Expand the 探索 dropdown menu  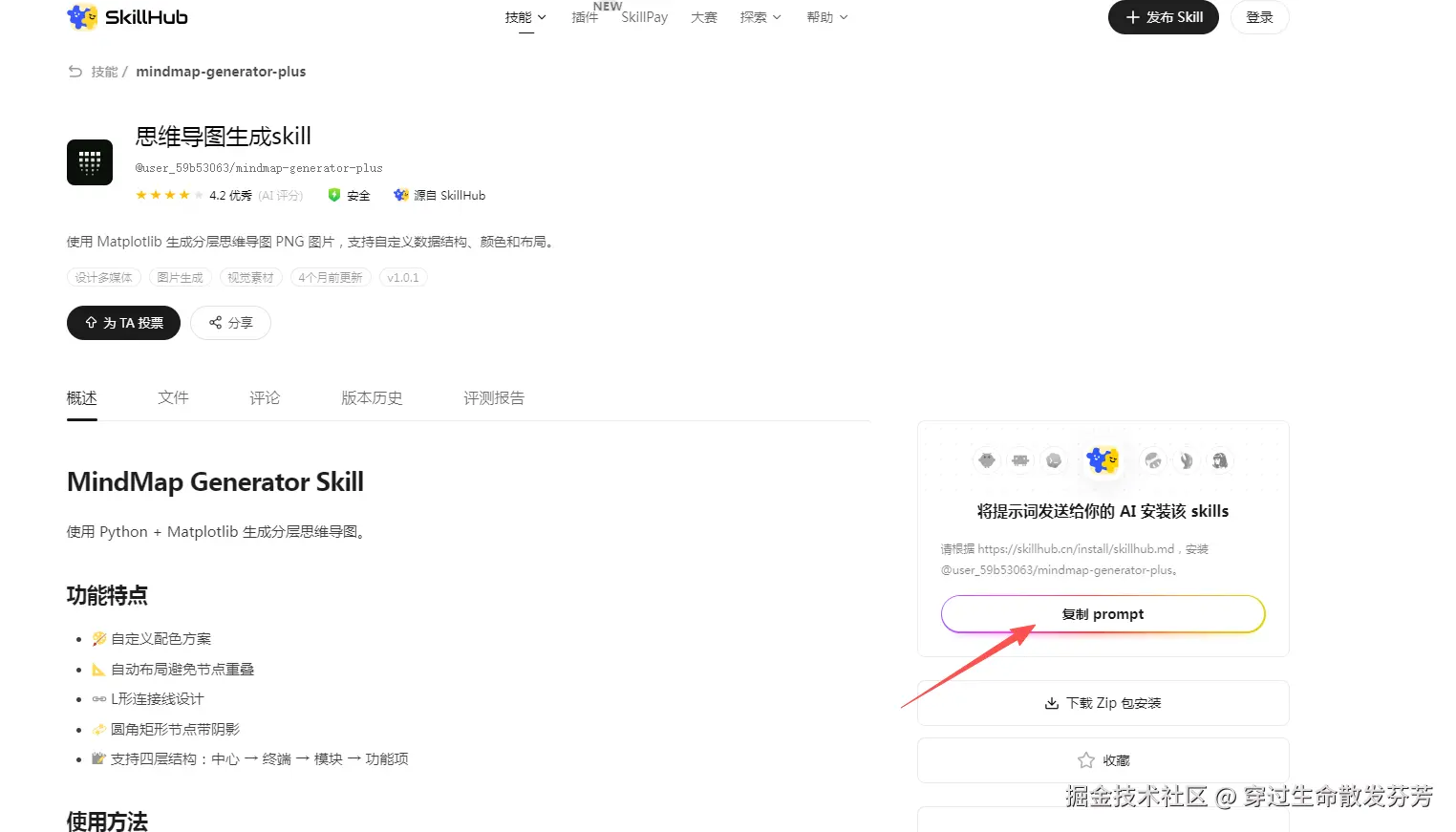coord(760,17)
